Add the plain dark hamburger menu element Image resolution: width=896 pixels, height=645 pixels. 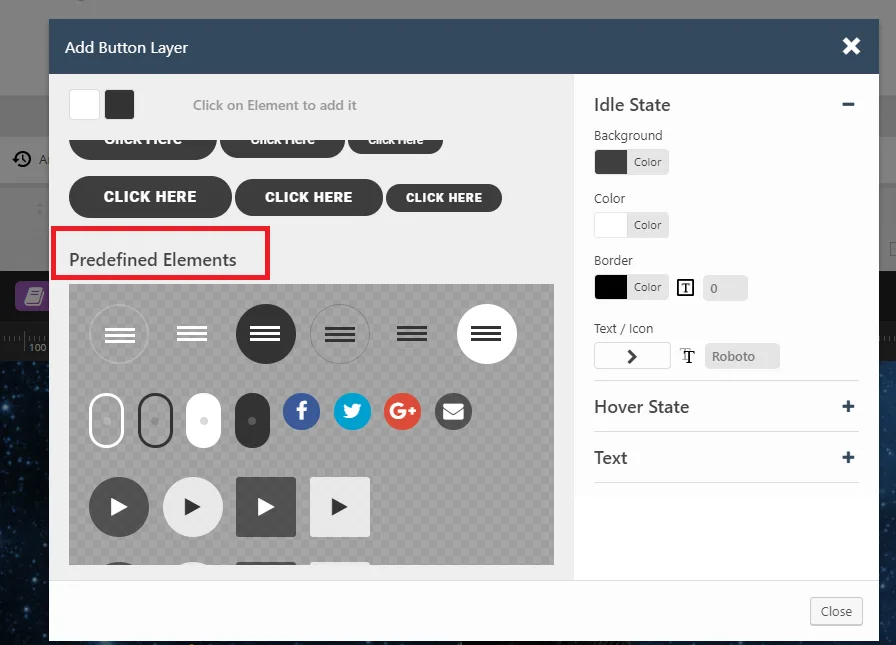[412, 334]
